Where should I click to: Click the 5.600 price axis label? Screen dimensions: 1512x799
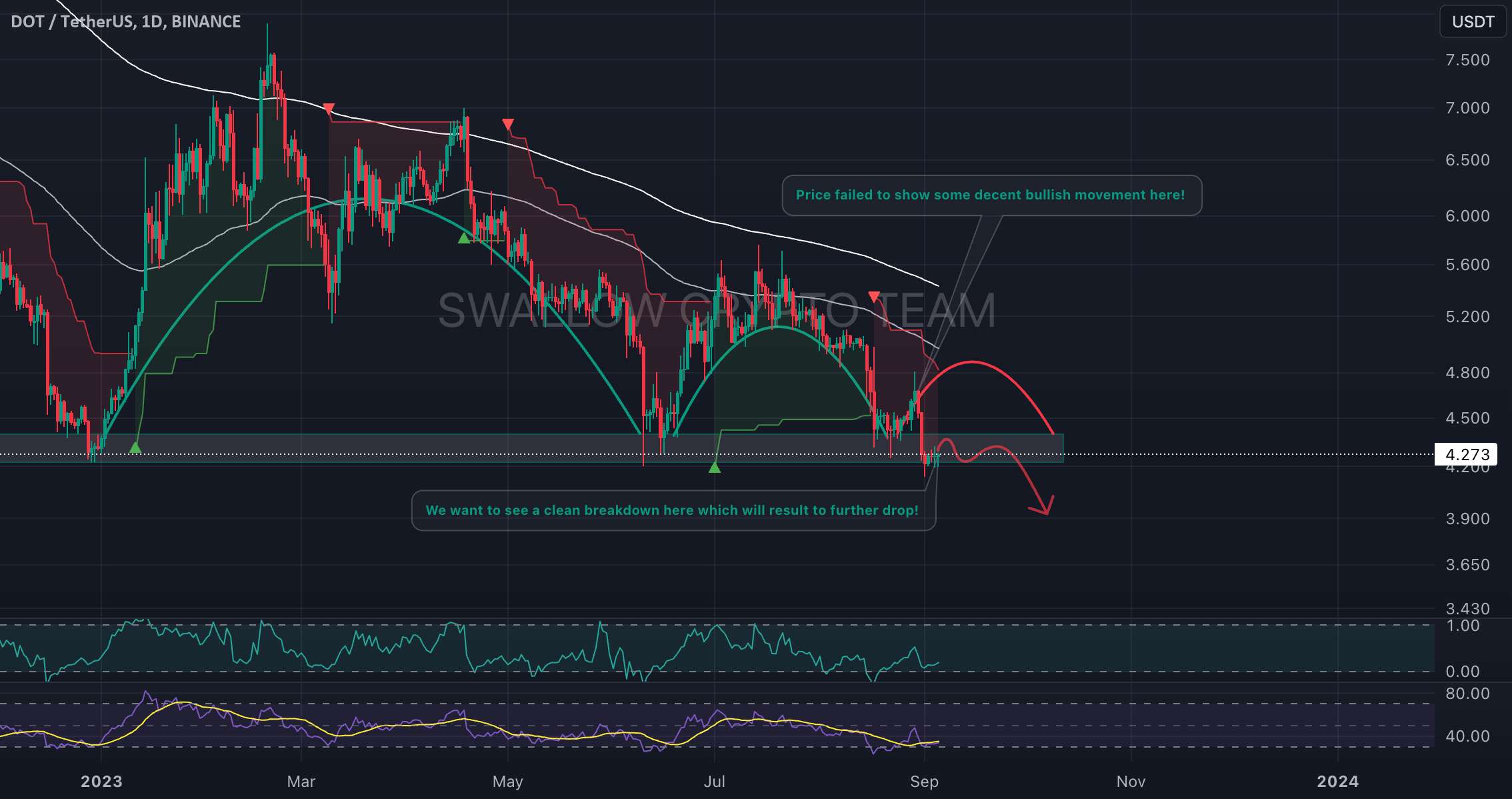(x=1467, y=265)
